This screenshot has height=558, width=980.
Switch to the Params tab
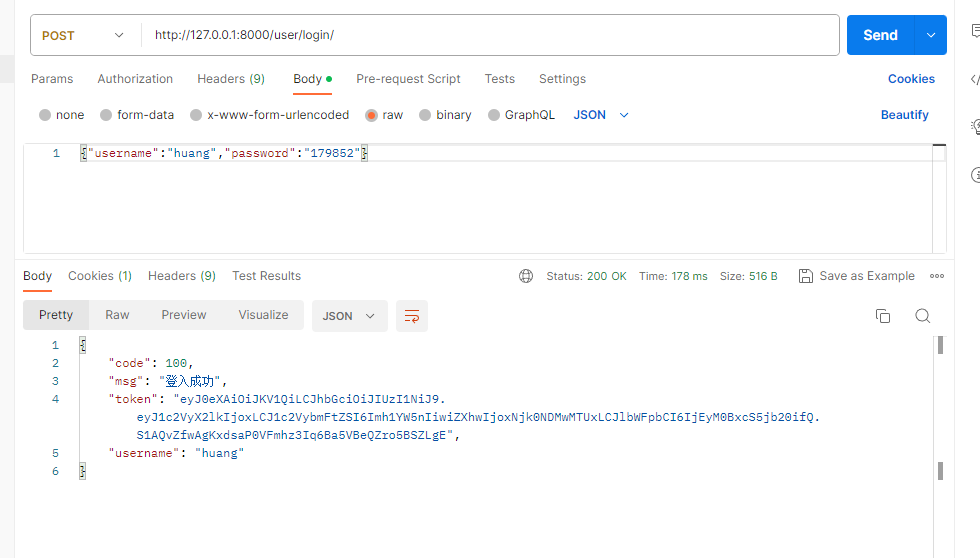pyautogui.click(x=52, y=79)
